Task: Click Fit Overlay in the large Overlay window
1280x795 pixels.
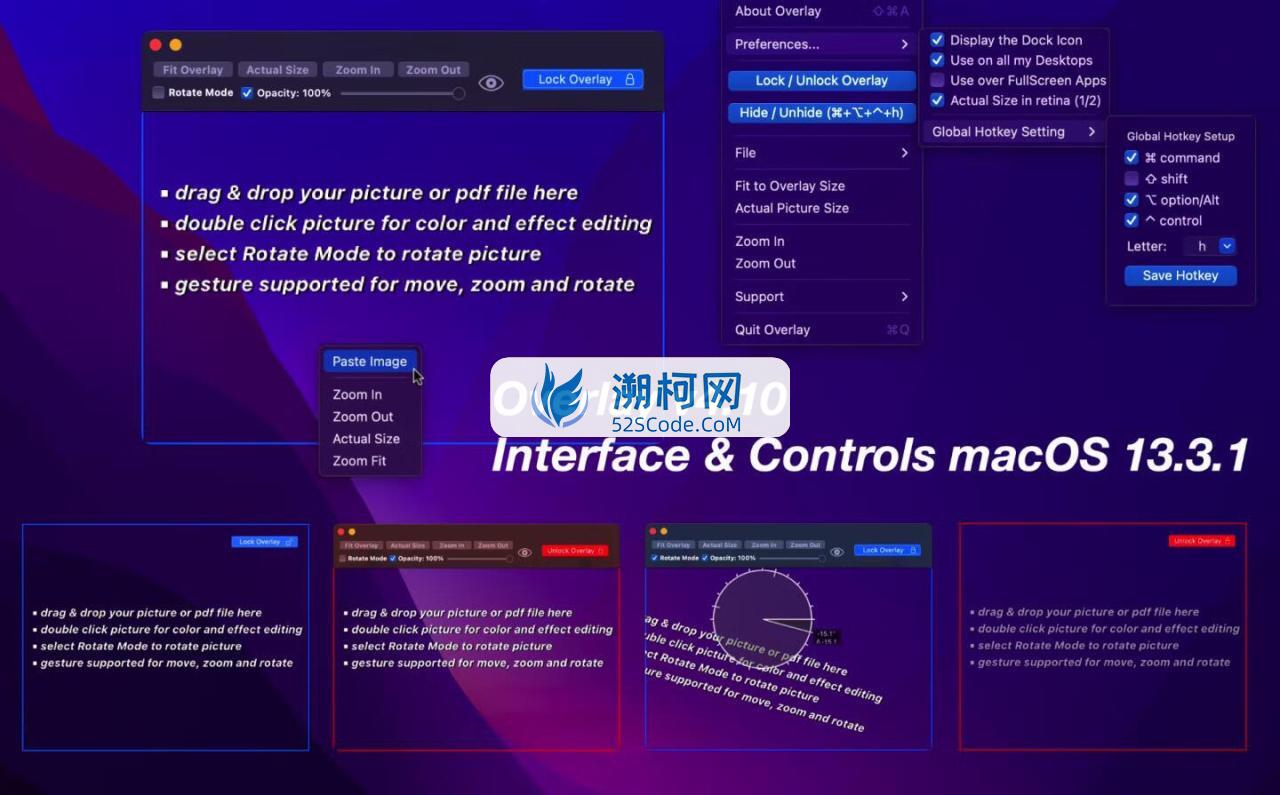Action: (193, 70)
